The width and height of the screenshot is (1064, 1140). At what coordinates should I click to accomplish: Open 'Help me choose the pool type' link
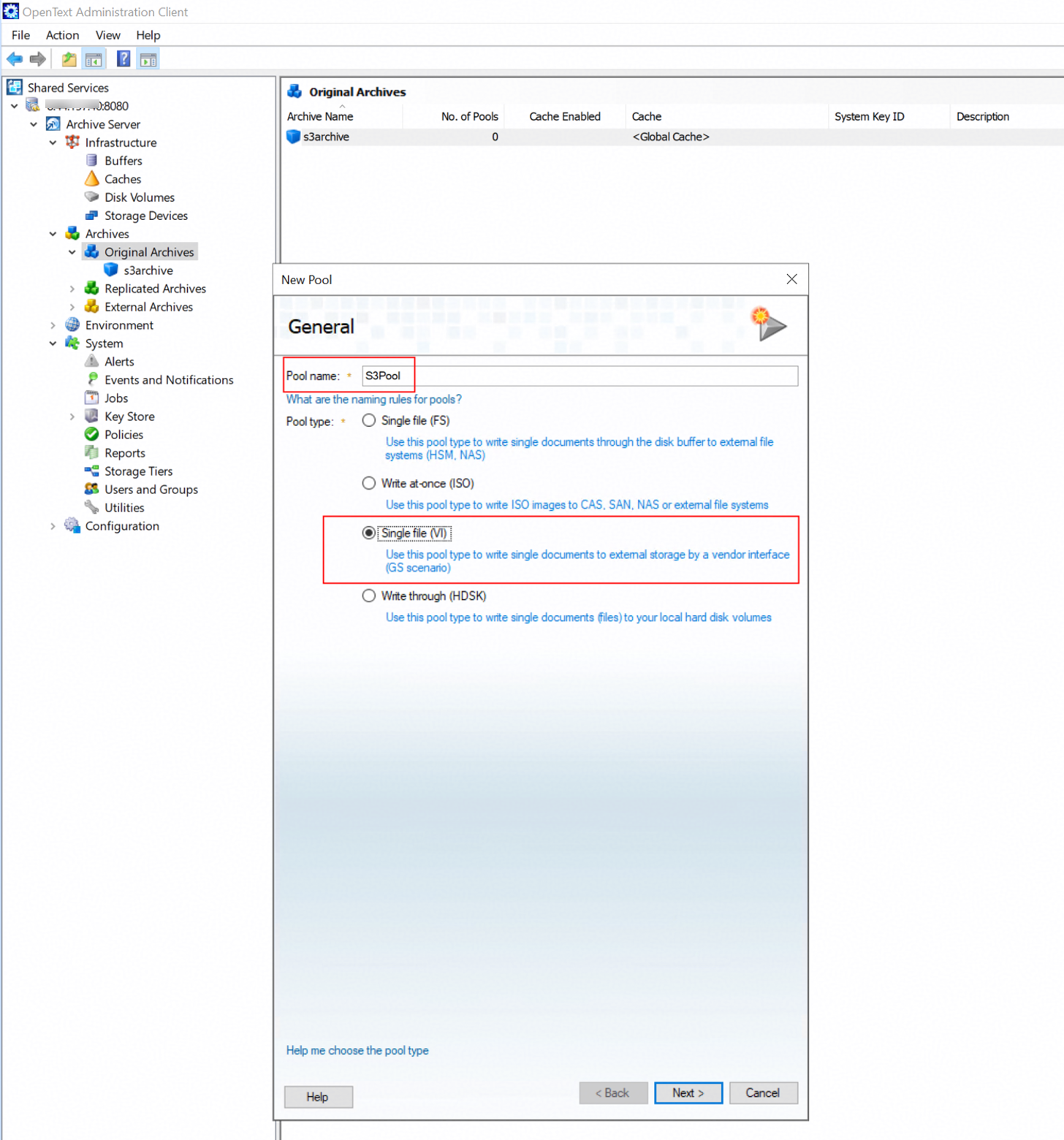coord(357,1051)
